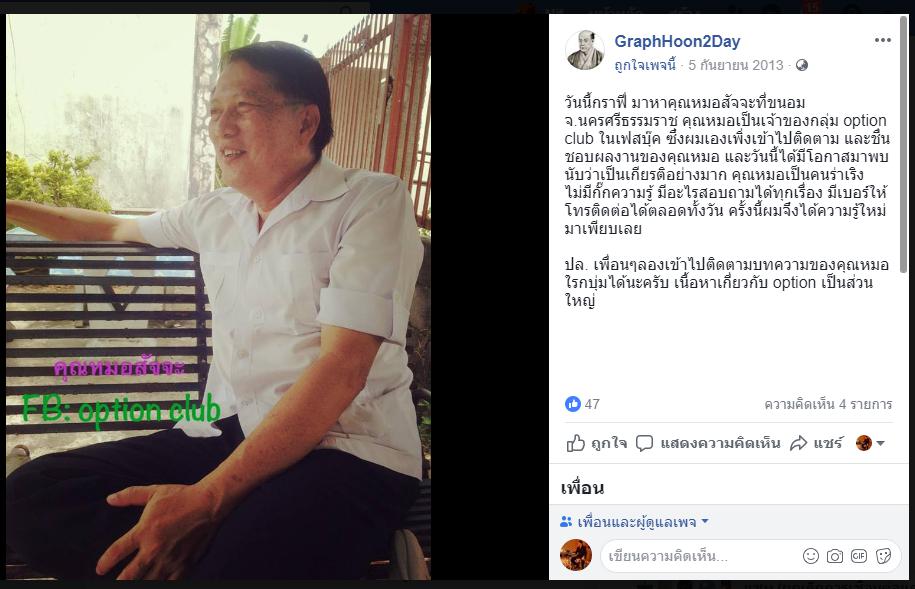The height and width of the screenshot is (589, 915).
Task: Click inside the เขียนความคิดเห็น comment field
Action: 700,556
